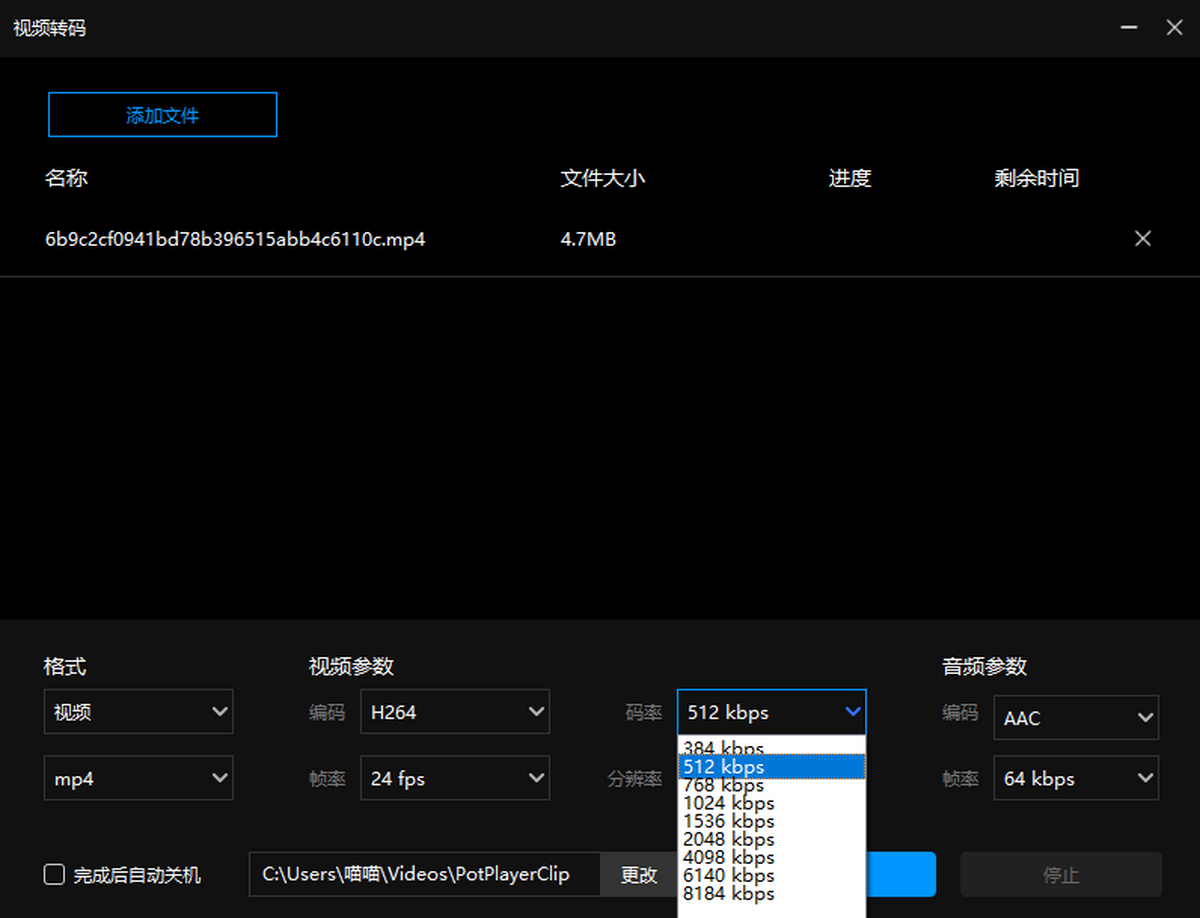Click the 添加文件 button
The width and height of the screenshot is (1200, 918).
pos(162,115)
